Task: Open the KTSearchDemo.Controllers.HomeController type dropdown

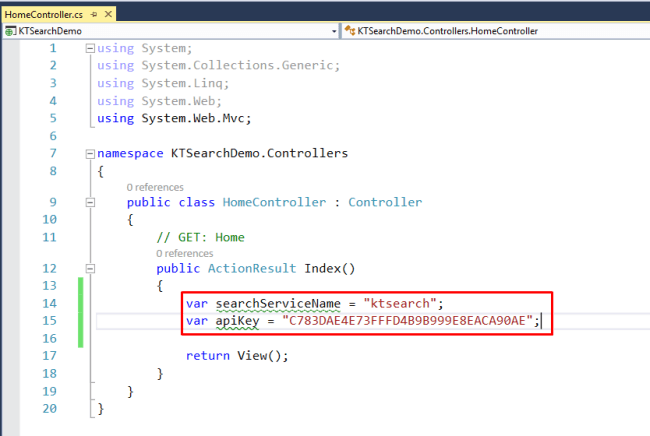Action: tap(495, 31)
